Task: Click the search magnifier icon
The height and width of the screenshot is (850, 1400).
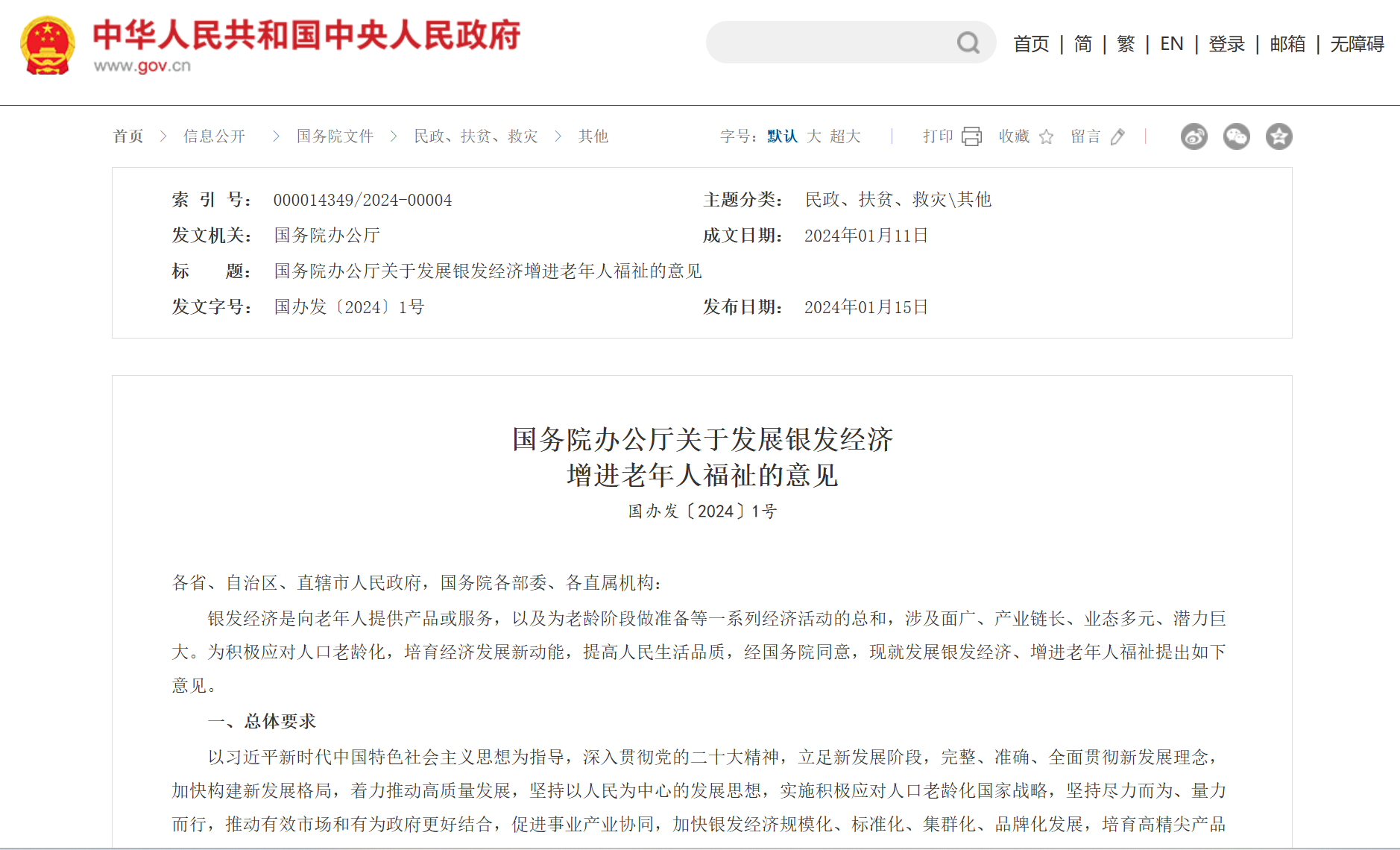Action: click(x=968, y=43)
